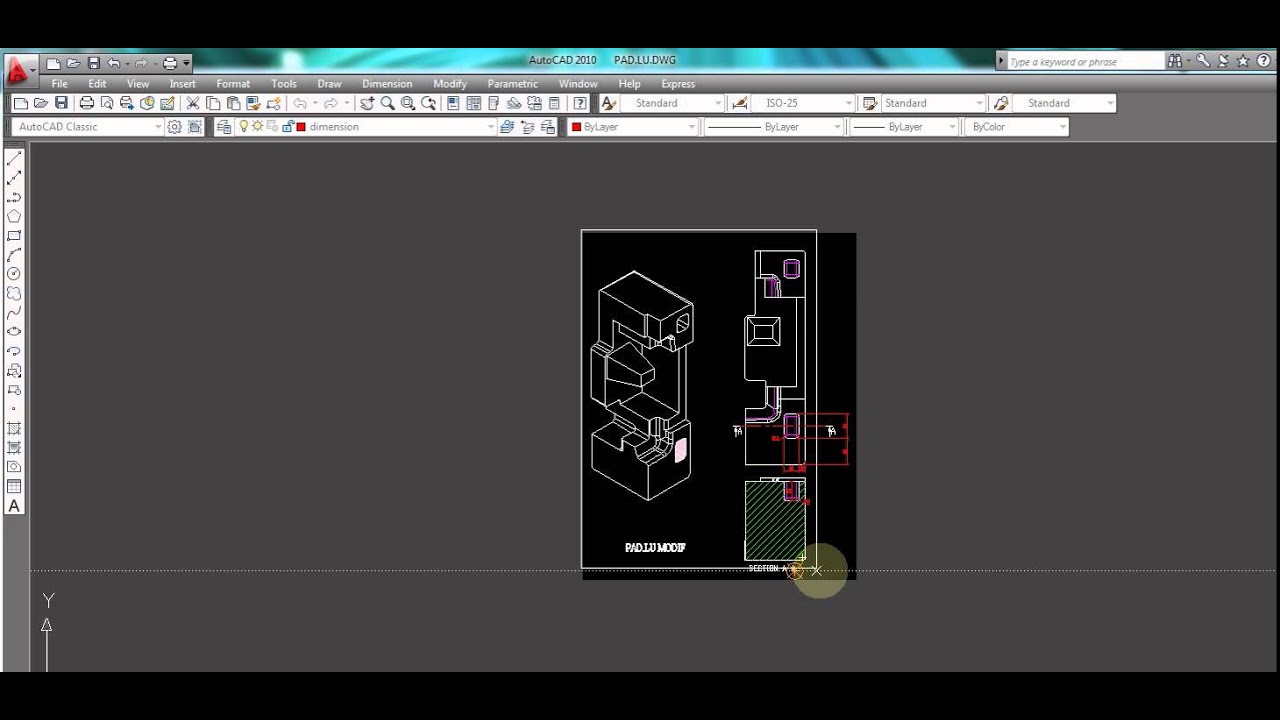Open the Modify menu
Viewport: 1280px width, 720px height.
450,84
